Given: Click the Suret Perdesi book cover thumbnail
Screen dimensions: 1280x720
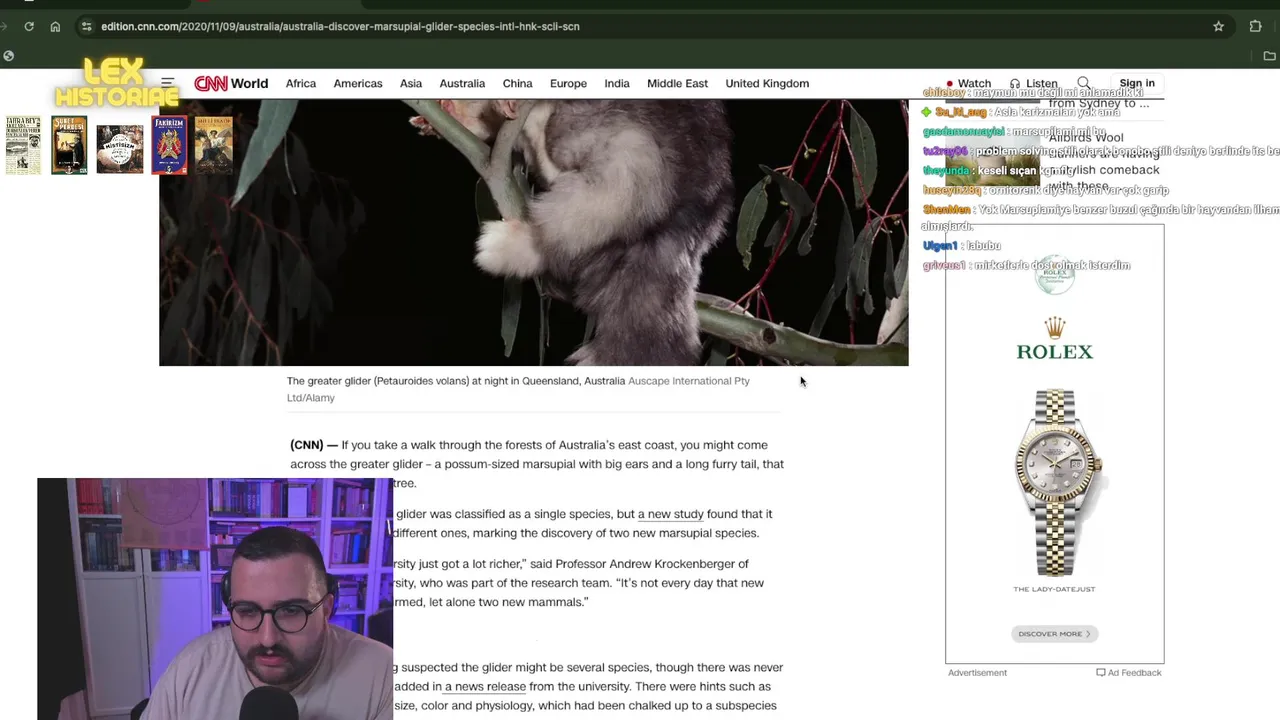Looking at the screenshot, I should tap(69, 145).
